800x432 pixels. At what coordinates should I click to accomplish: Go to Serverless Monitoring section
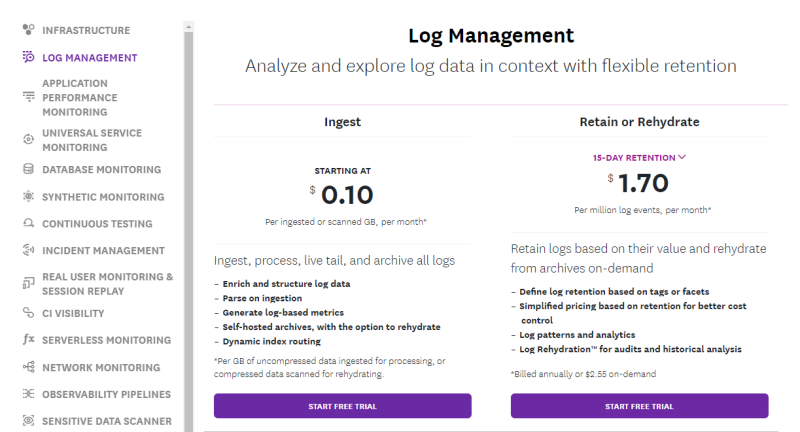106,340
